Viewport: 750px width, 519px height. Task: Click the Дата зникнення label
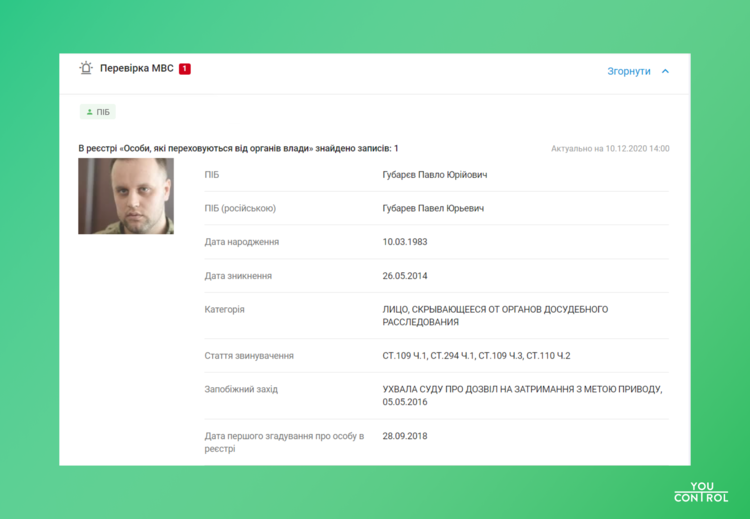(x=238, y=276)
